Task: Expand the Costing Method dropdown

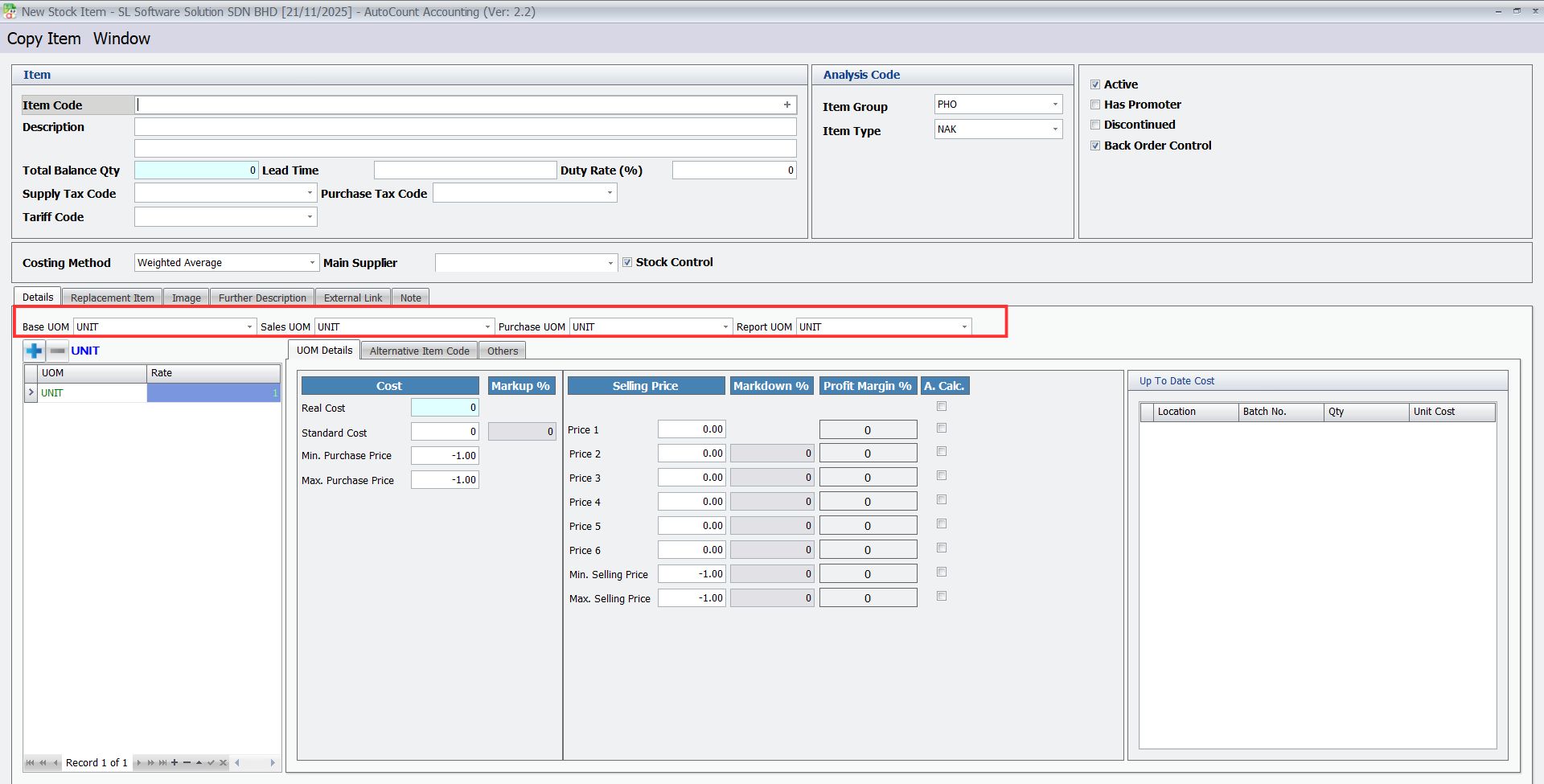Action: [313, 262]
